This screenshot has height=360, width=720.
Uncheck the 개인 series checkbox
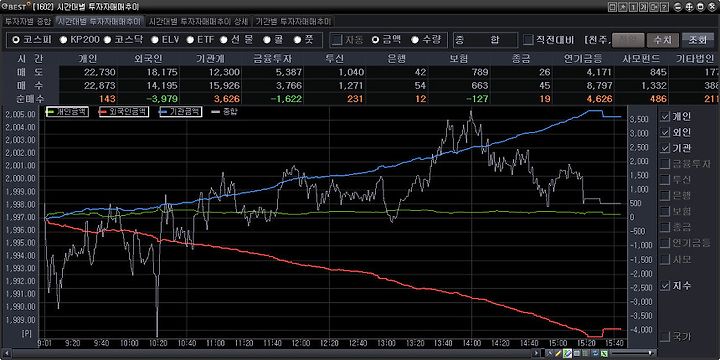coord(664,117)
